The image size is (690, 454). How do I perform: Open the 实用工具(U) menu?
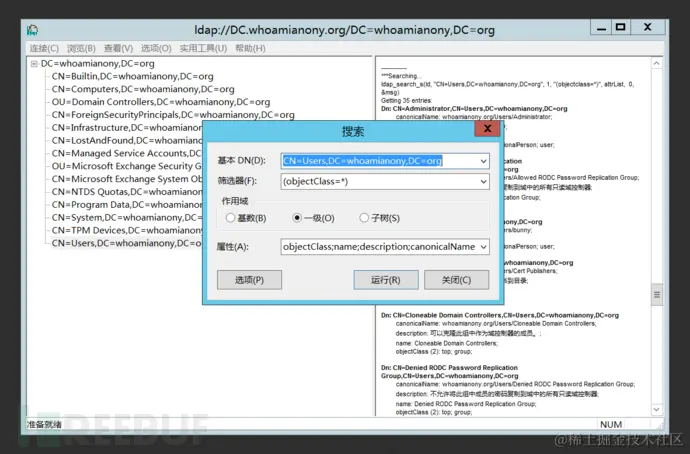pos(203,48)
